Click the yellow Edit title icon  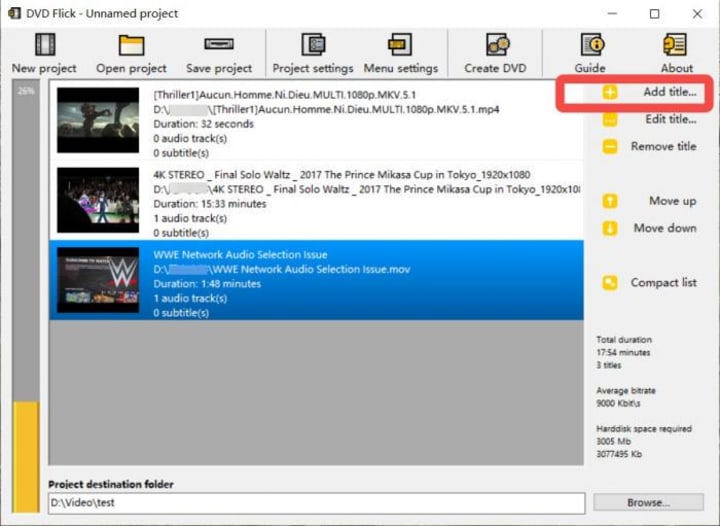pos(610,120)
